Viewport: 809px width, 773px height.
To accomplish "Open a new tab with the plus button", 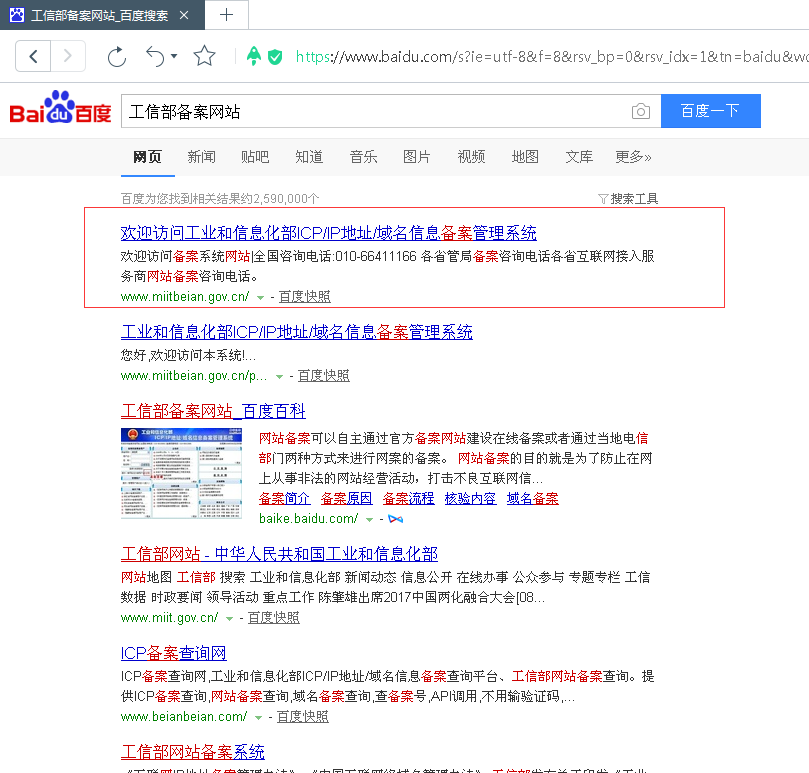I will 227,14.
